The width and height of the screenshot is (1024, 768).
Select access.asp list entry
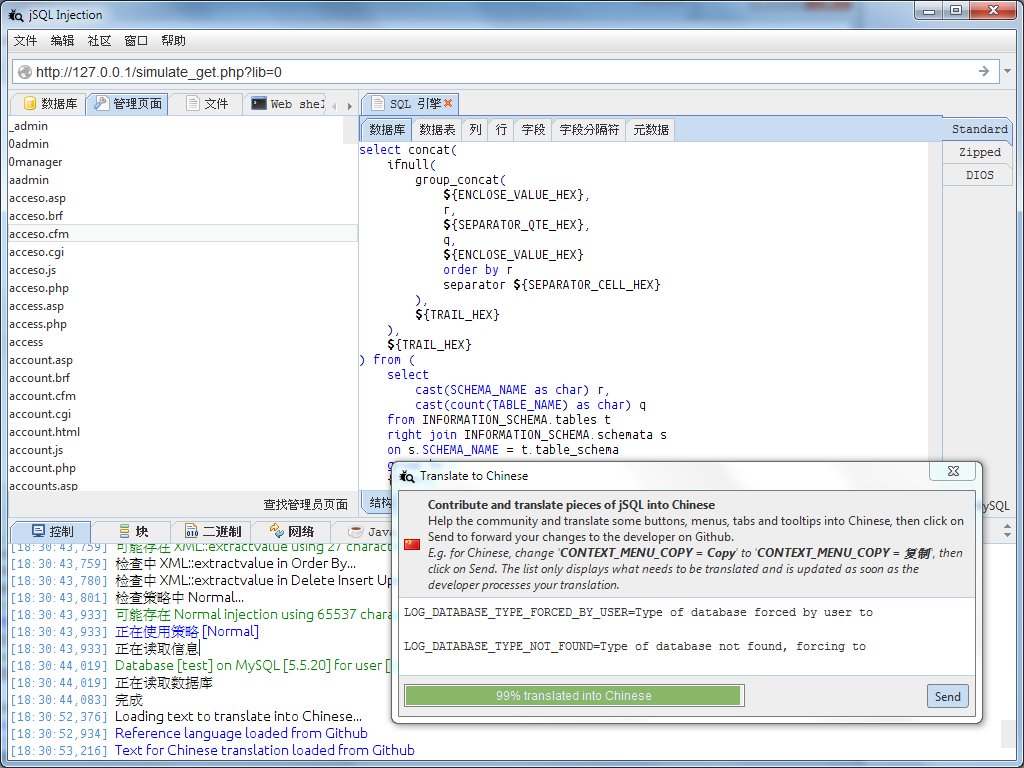183,306
